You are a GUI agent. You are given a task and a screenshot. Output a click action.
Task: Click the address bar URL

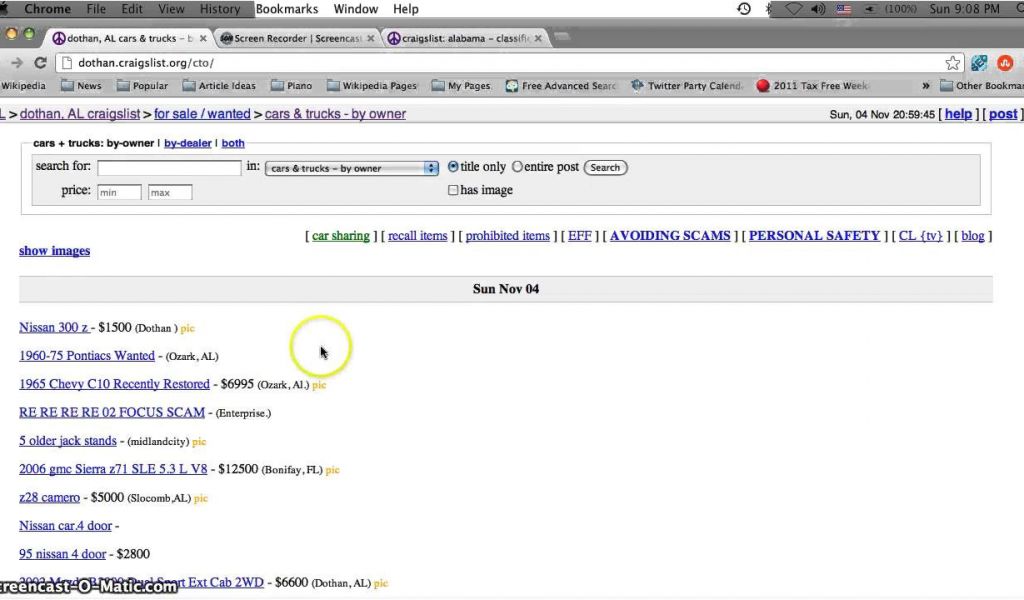(146, 63)
